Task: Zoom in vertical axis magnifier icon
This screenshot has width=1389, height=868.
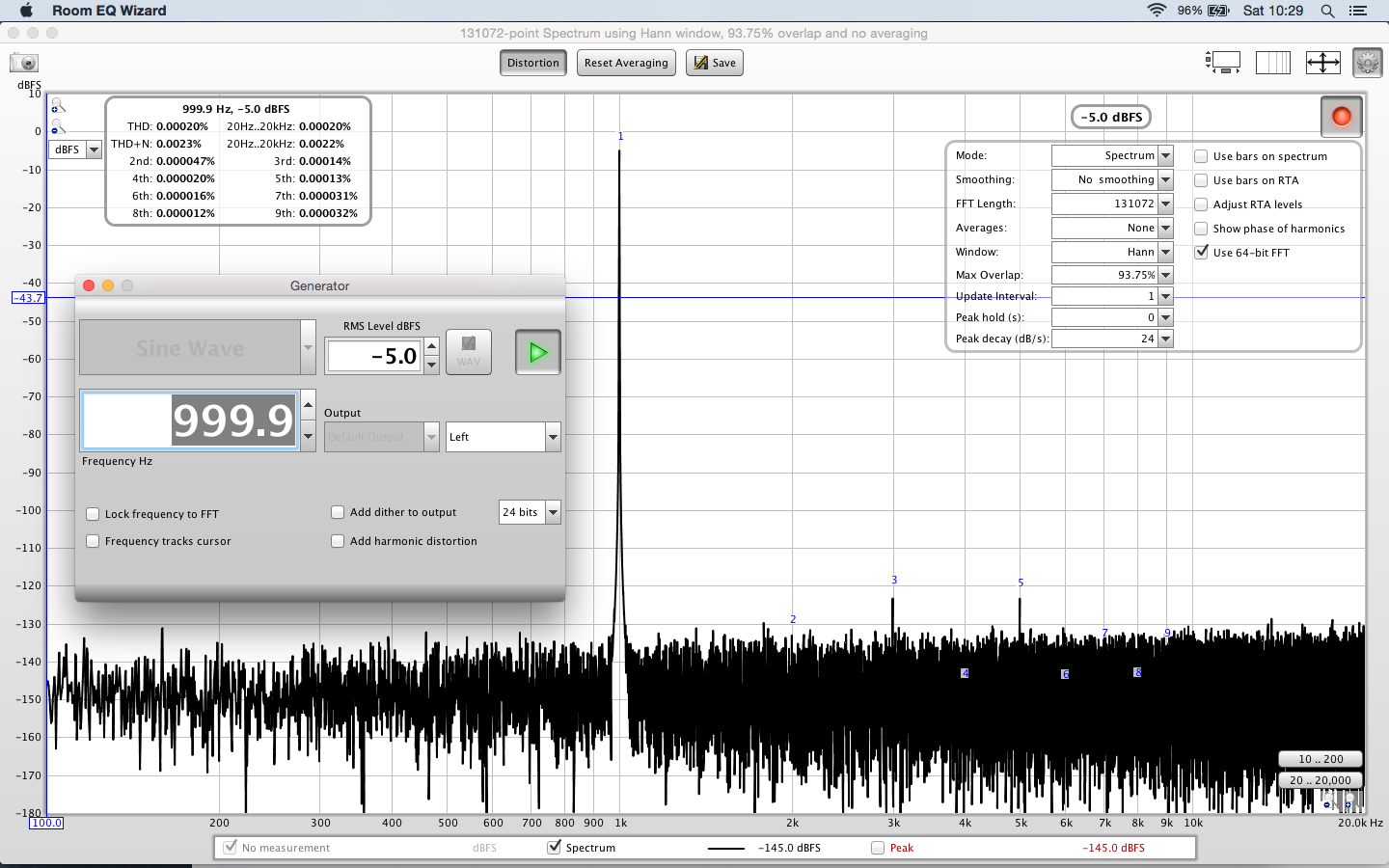Action: coord(58,105)
